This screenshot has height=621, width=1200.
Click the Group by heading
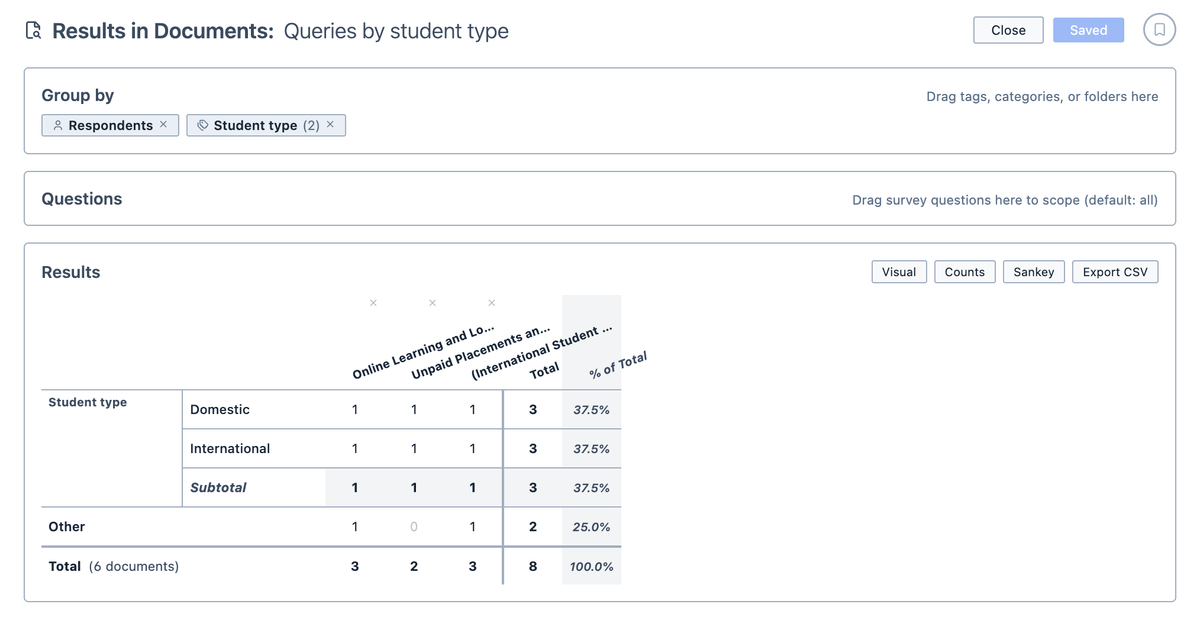point(78,95)
